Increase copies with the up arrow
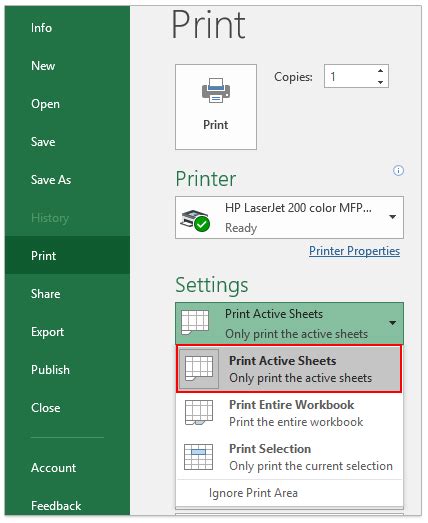428x523 pixels. coord(380,71)
